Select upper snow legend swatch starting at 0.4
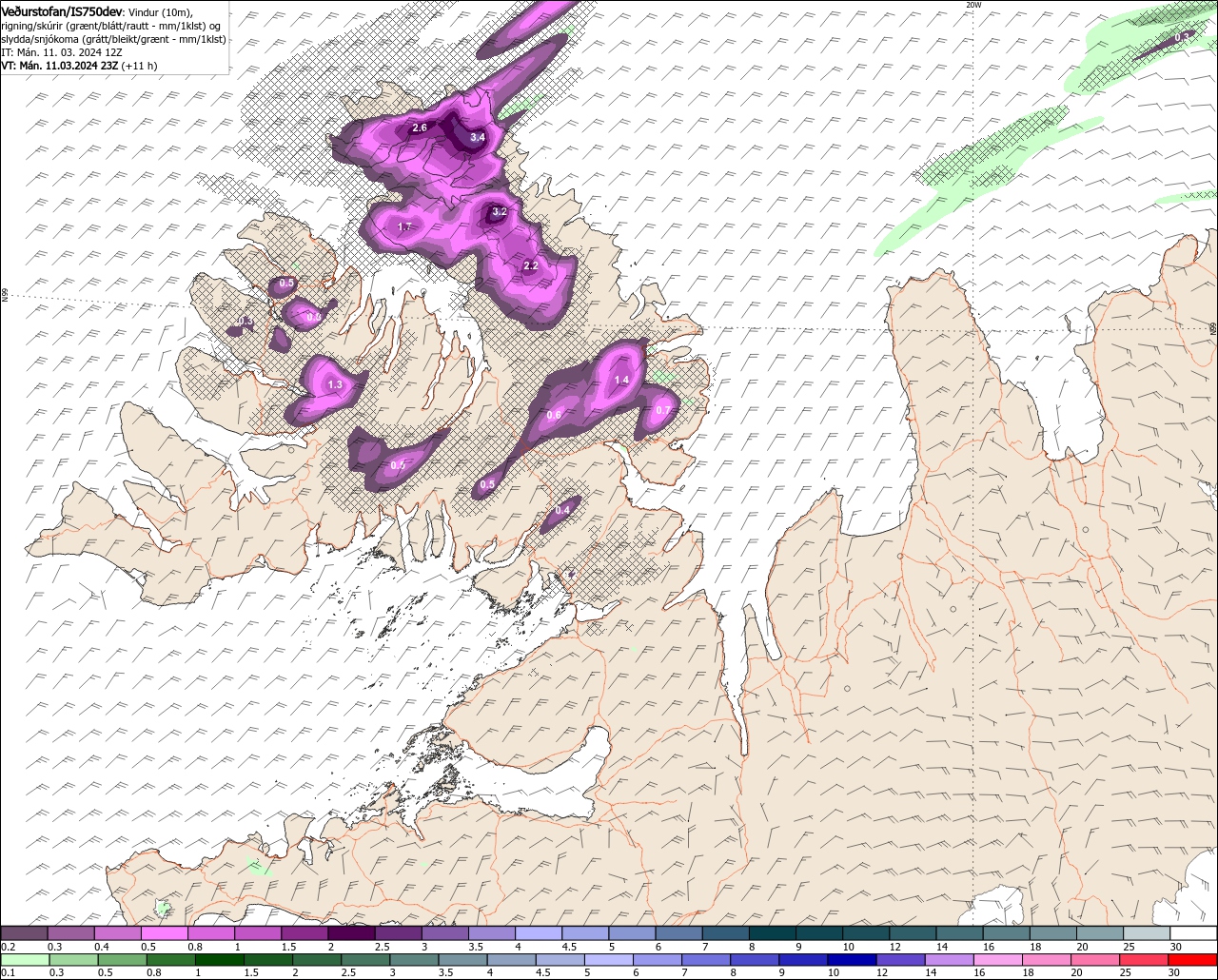 pyautogui.click(x=117, y=933)
